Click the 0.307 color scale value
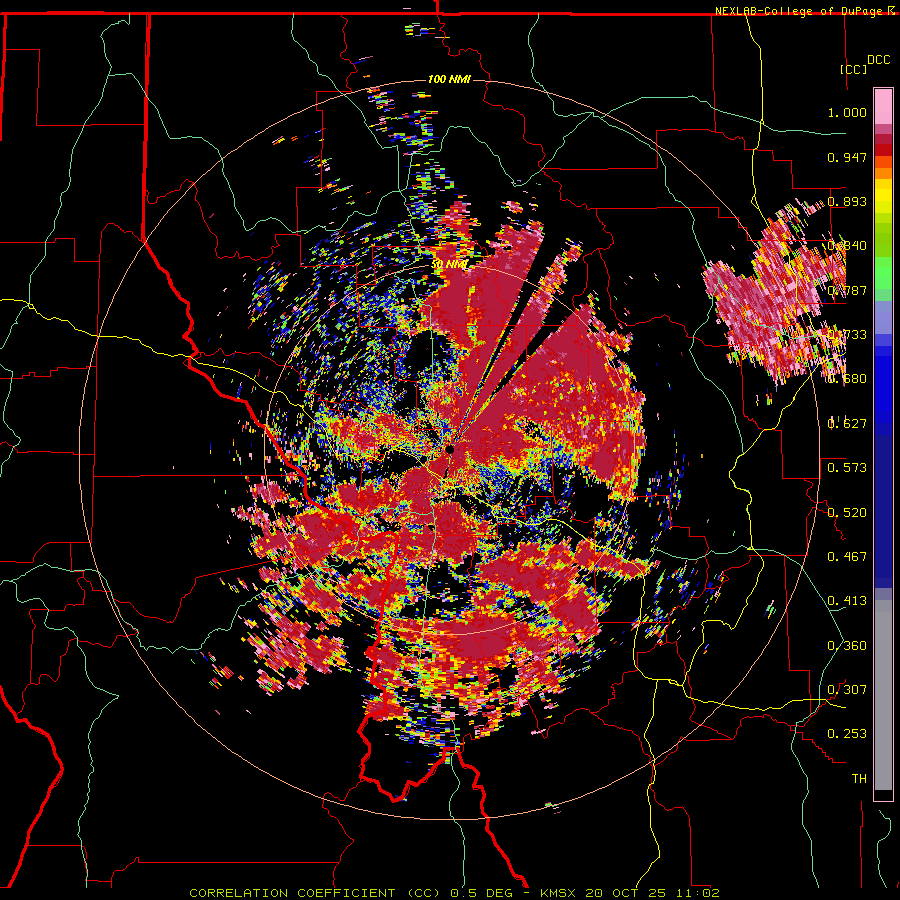This screenshot has height=900, width=900. 847,689
